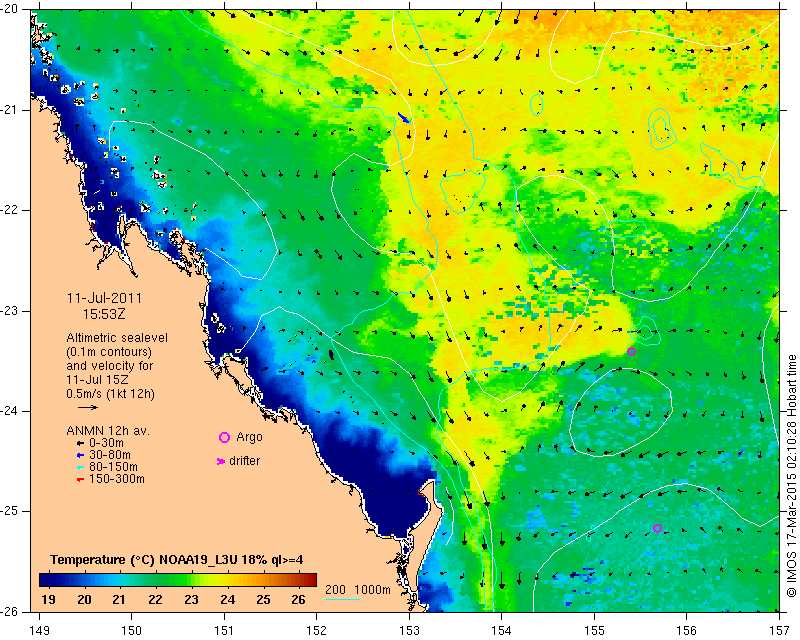
Task: Click the '21' colorbar tick label
Action: pyautogui.click(x=119, y=600)
